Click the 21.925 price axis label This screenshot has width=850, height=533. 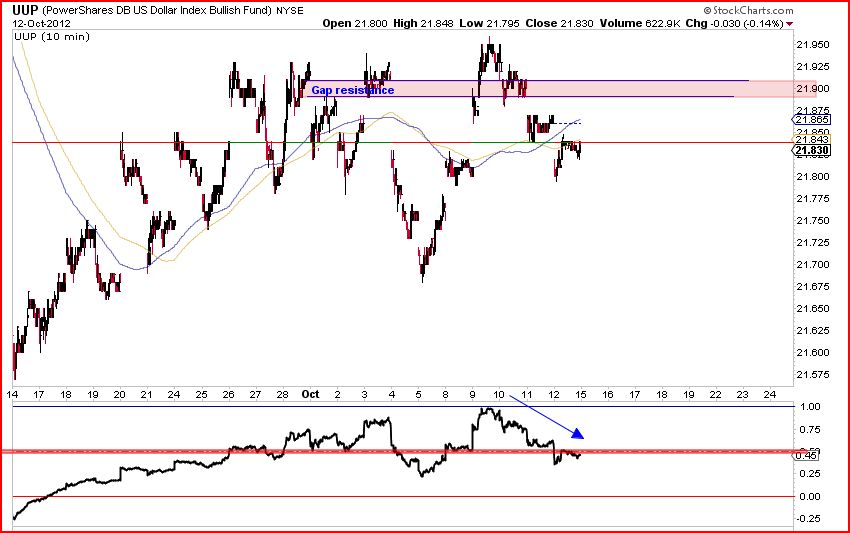click(813, 67)
